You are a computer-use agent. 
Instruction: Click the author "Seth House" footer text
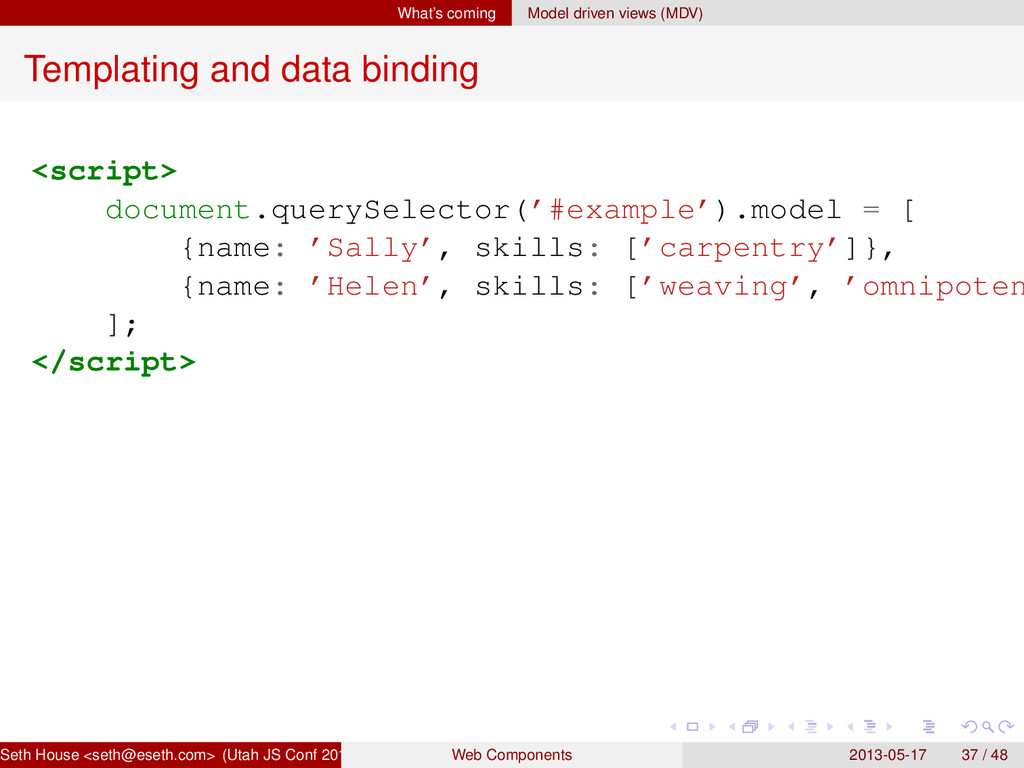tap(40, 755)
